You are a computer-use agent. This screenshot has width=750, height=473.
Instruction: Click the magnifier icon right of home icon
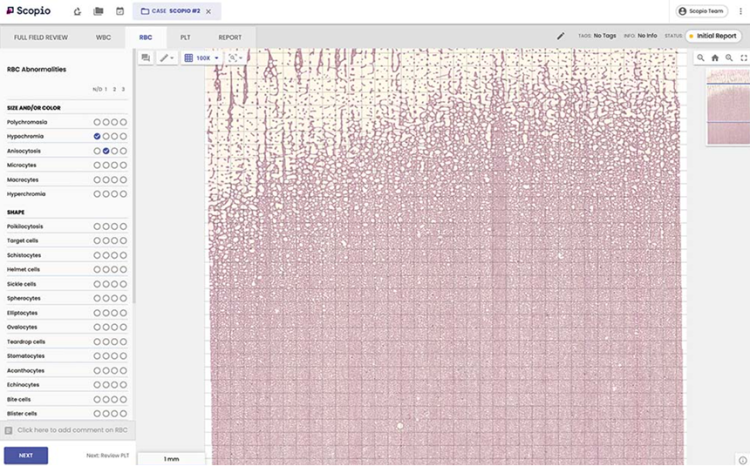[x=729, y=58]
